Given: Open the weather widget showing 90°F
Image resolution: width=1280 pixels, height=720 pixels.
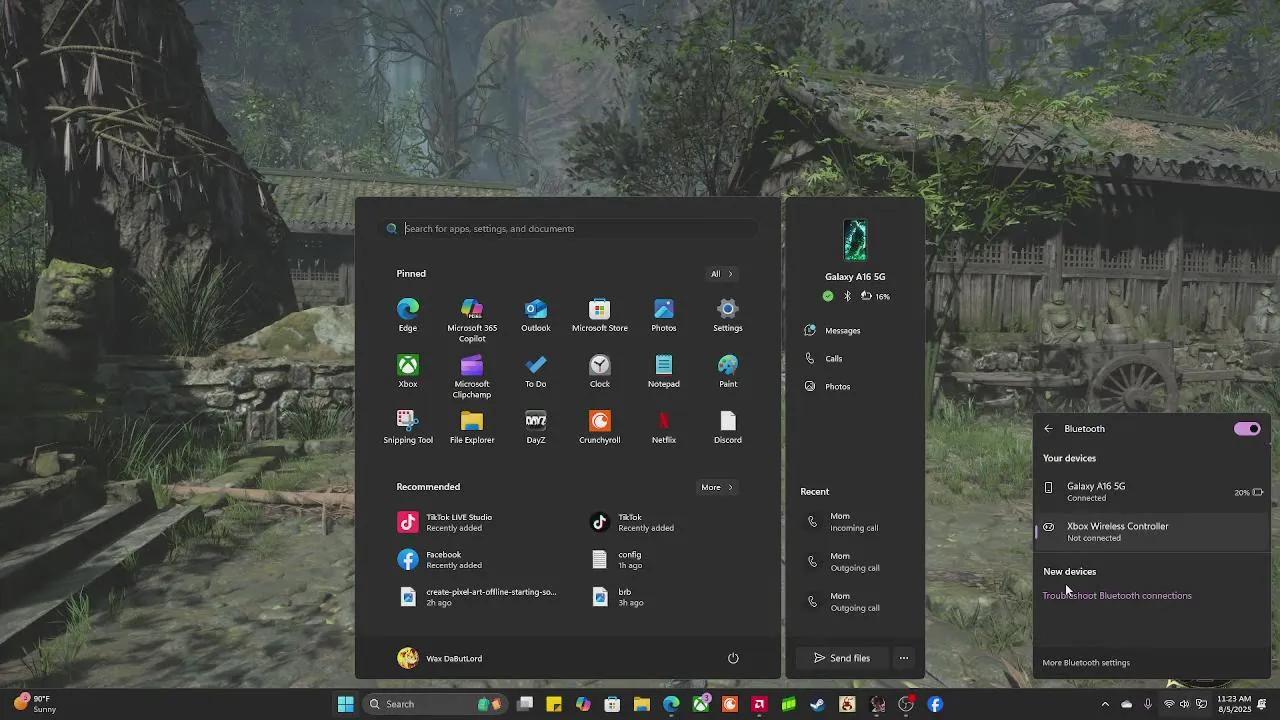Looking at the screenshot, I should 35,704.
